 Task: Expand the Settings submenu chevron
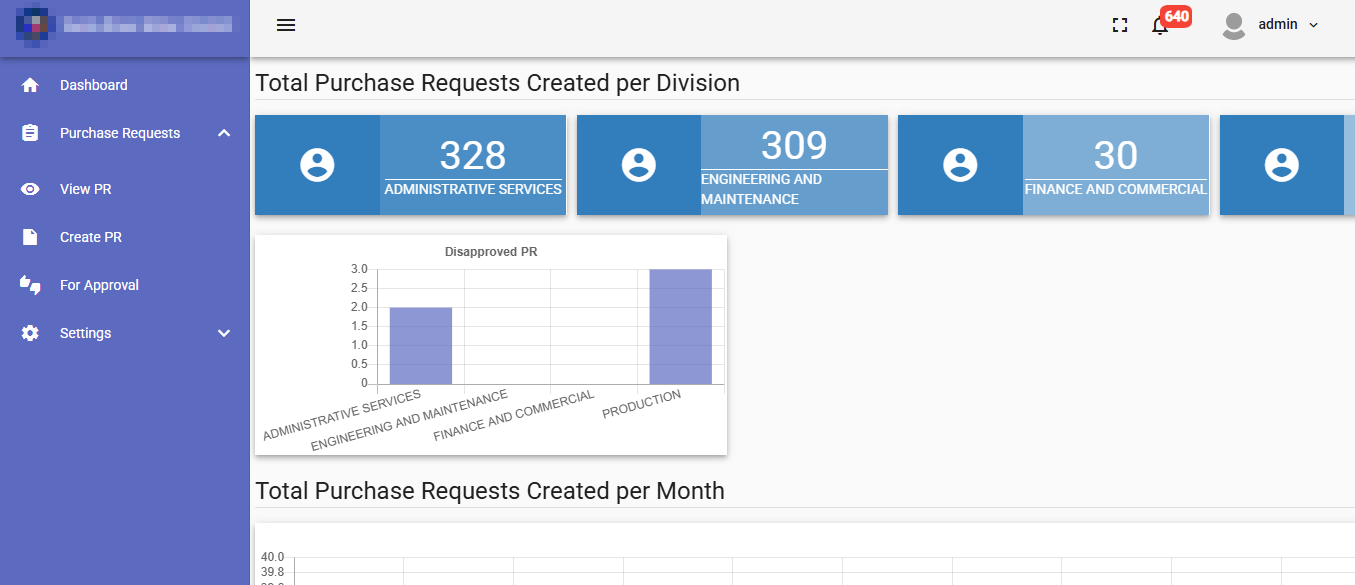(224, 333)
